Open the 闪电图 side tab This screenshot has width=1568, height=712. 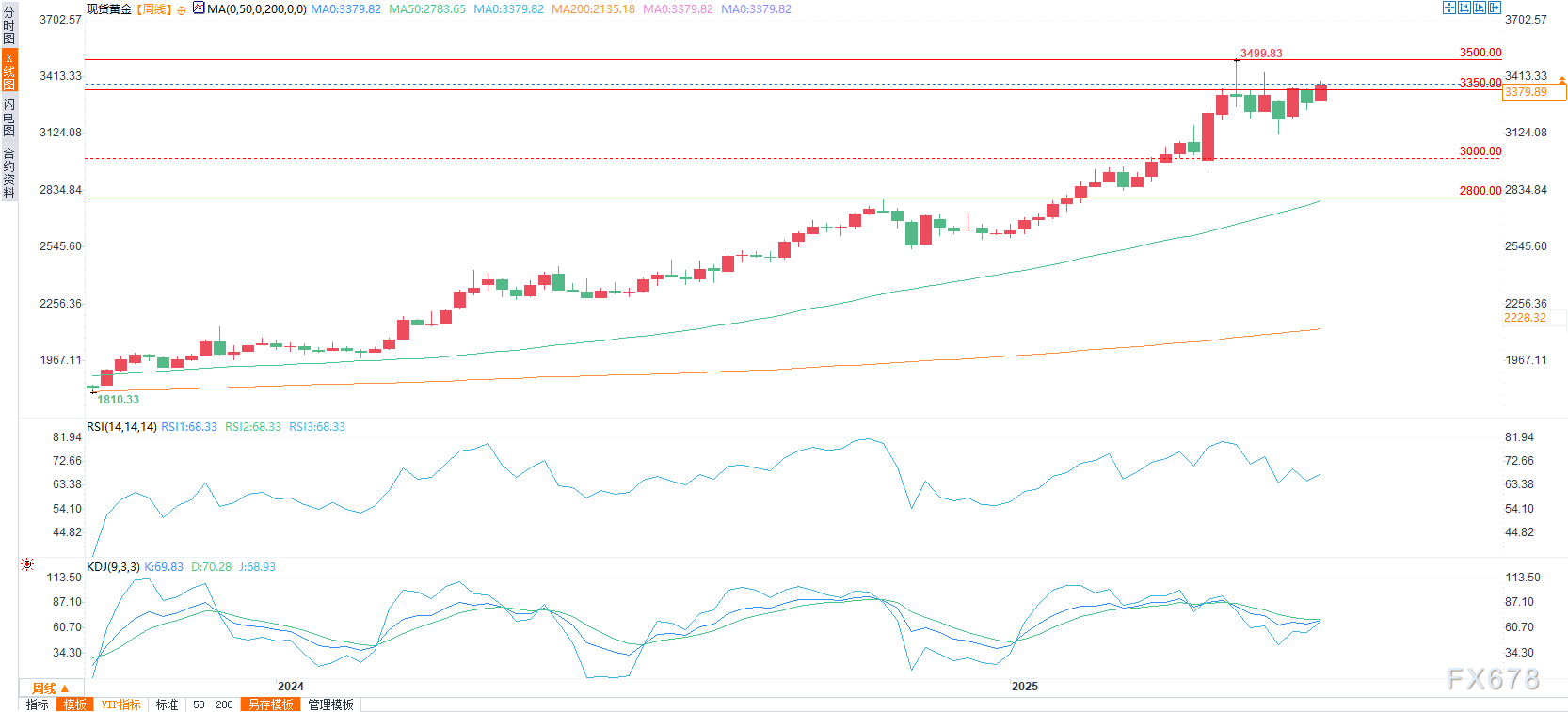[8, 117]
